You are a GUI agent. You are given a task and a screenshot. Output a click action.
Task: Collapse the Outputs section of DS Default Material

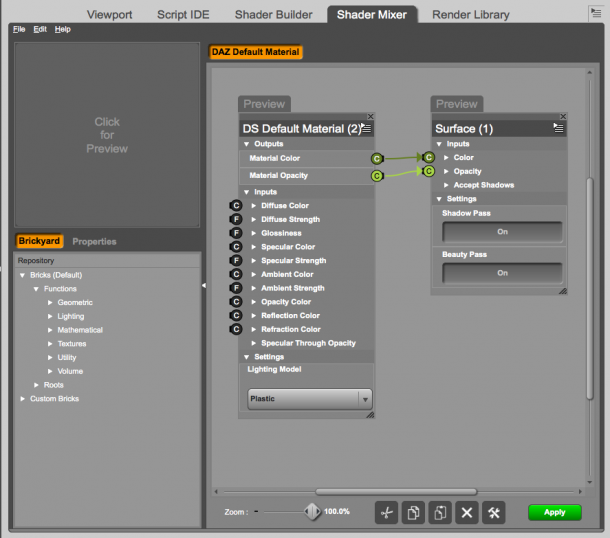point(246,144)
